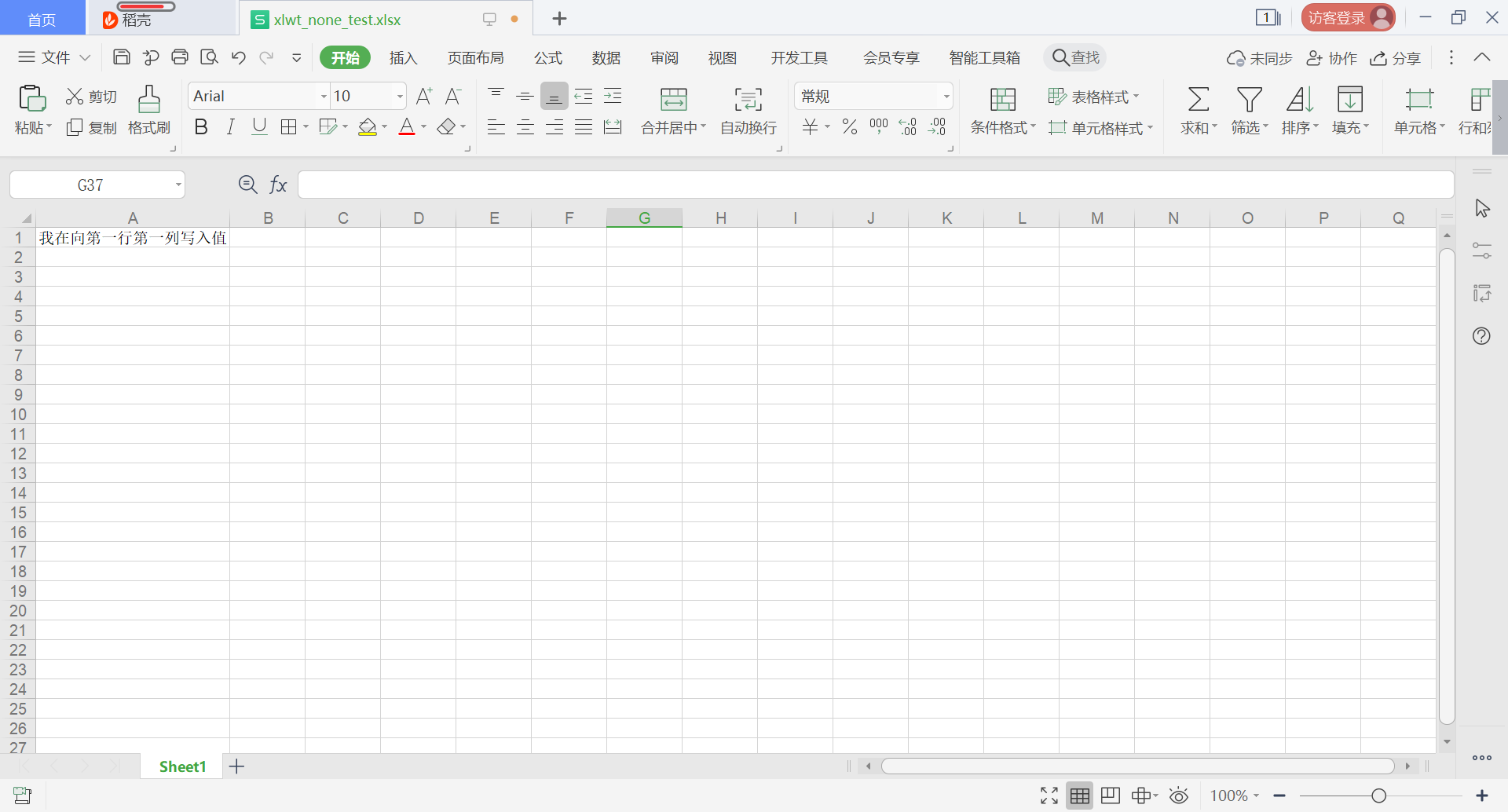Click the fill color bucket icon

pyautogui.click(x=367, y=126)
